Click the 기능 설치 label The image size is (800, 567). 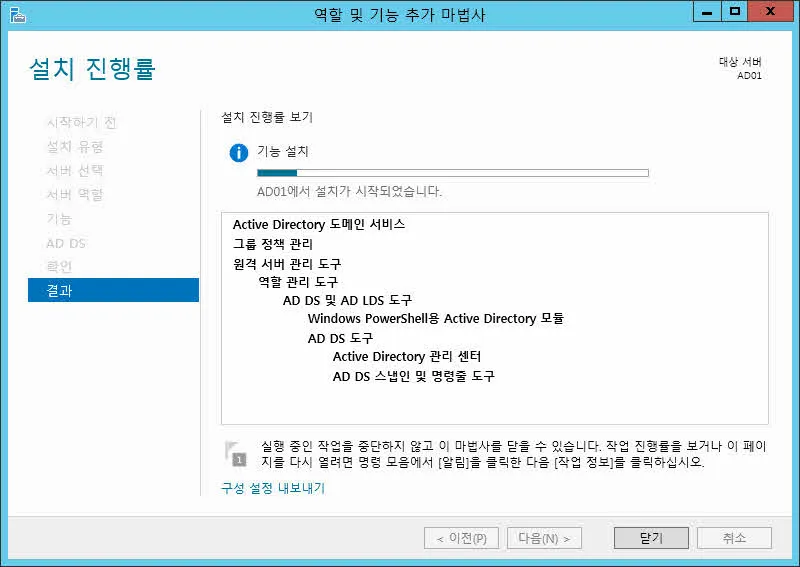(x=283, y=151)
